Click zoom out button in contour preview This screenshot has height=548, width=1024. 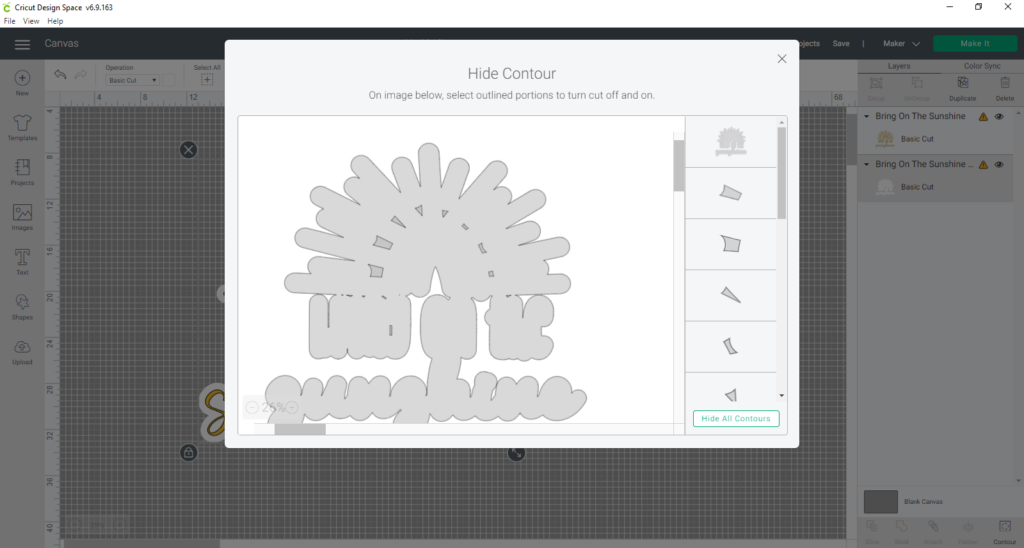[252, 408]
